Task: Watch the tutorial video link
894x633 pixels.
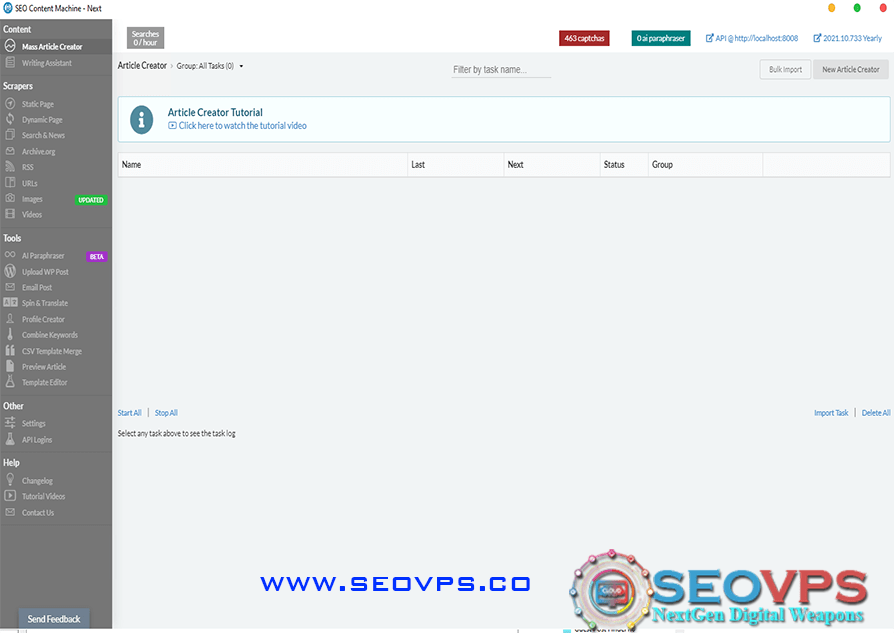Action: [237, 125]
